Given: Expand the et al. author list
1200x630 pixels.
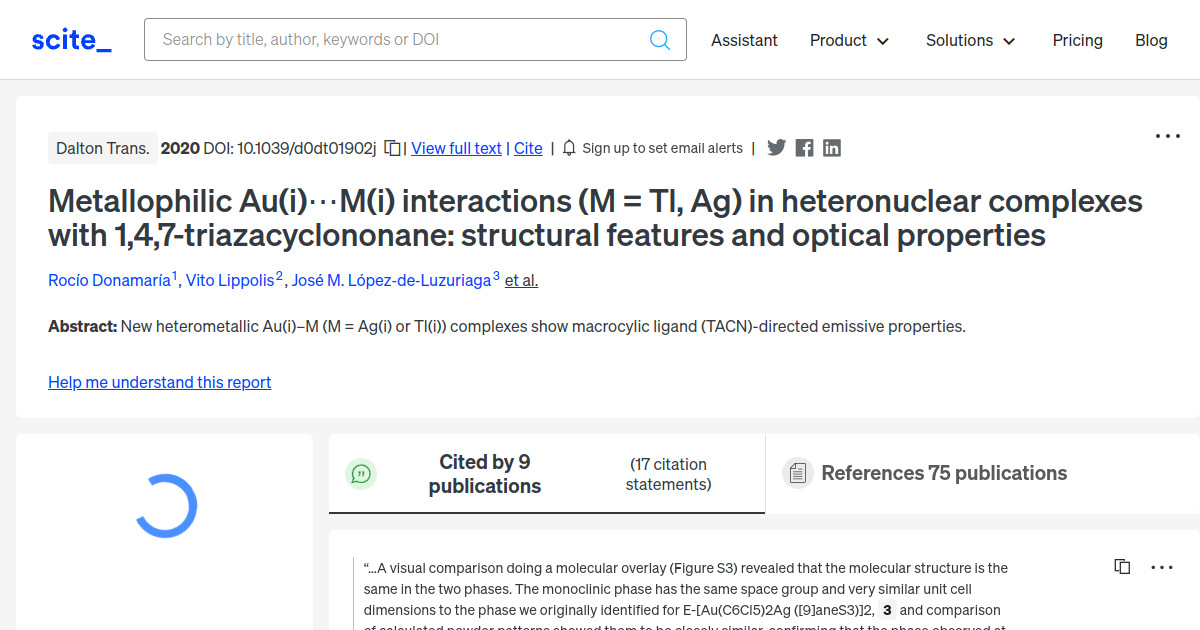Looking at the screenshot, I should click(521, 280).
